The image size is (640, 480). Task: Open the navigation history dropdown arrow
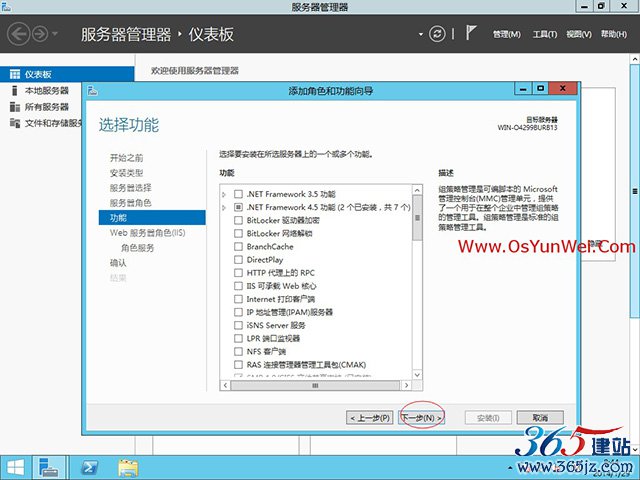pyautogui.click(x=55, y=34)
